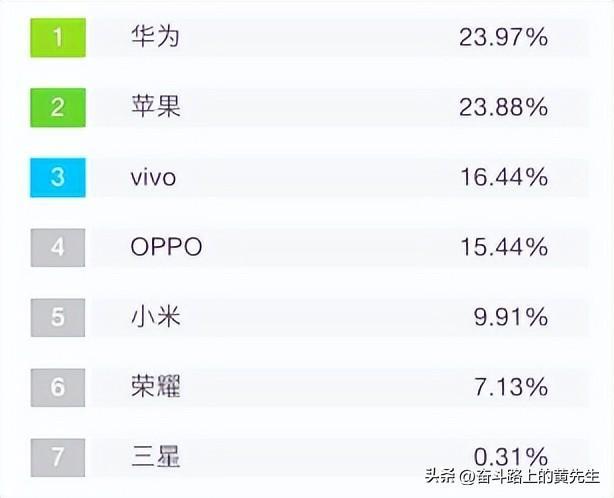Select the gray rank 5 badge

[57, 317]
